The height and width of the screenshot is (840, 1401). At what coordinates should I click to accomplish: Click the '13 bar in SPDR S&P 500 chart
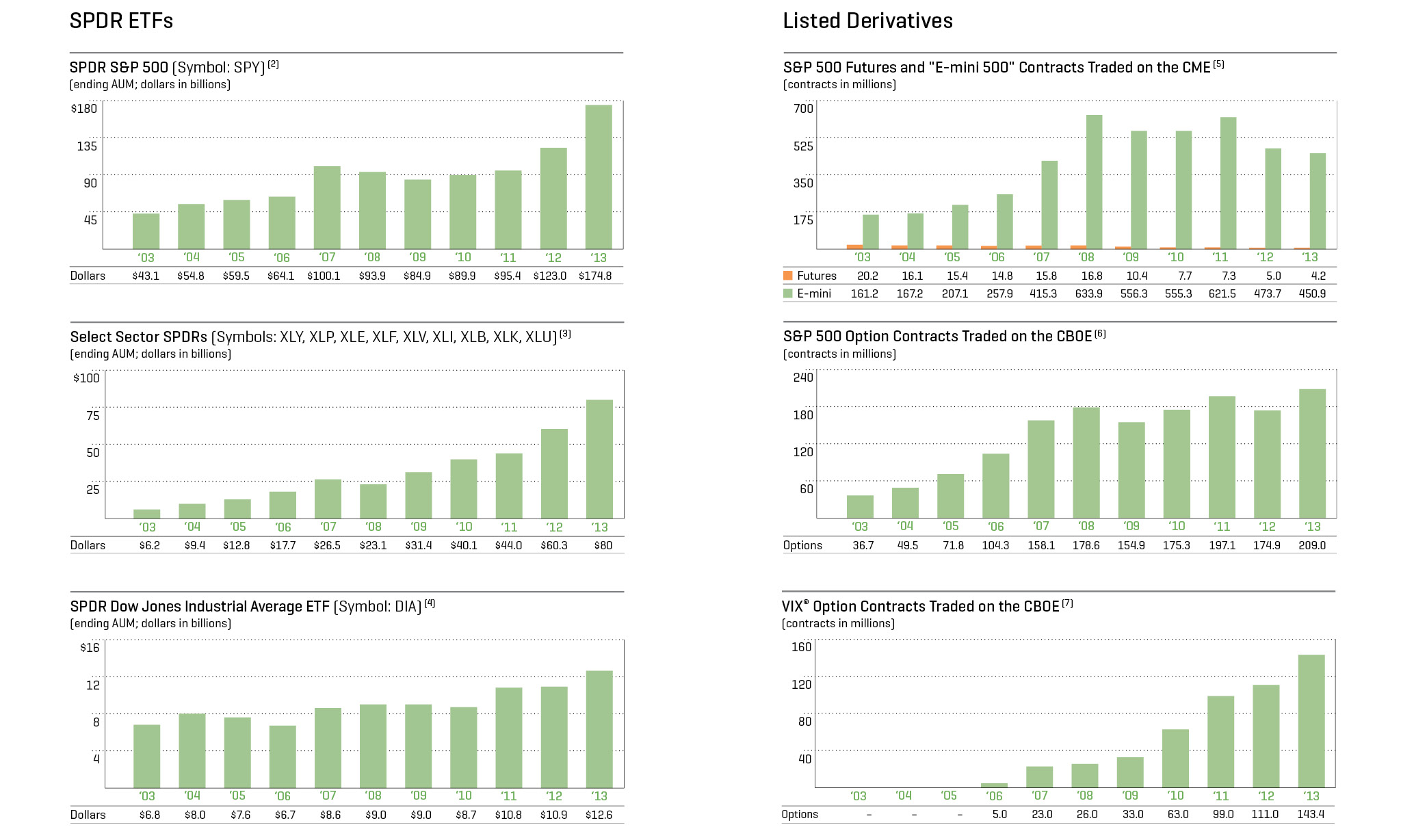(x=599, y=178)
